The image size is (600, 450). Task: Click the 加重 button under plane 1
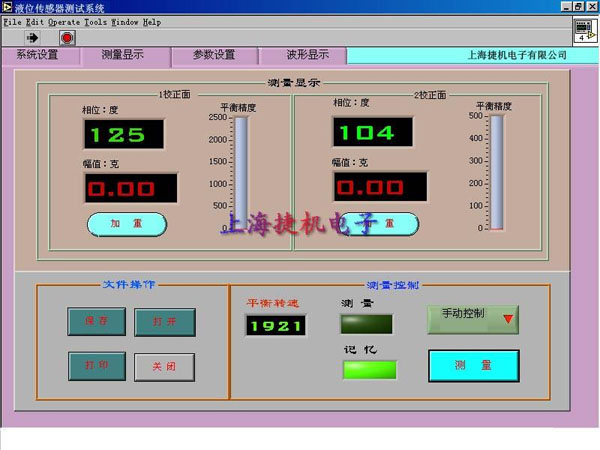click(127, 224)
